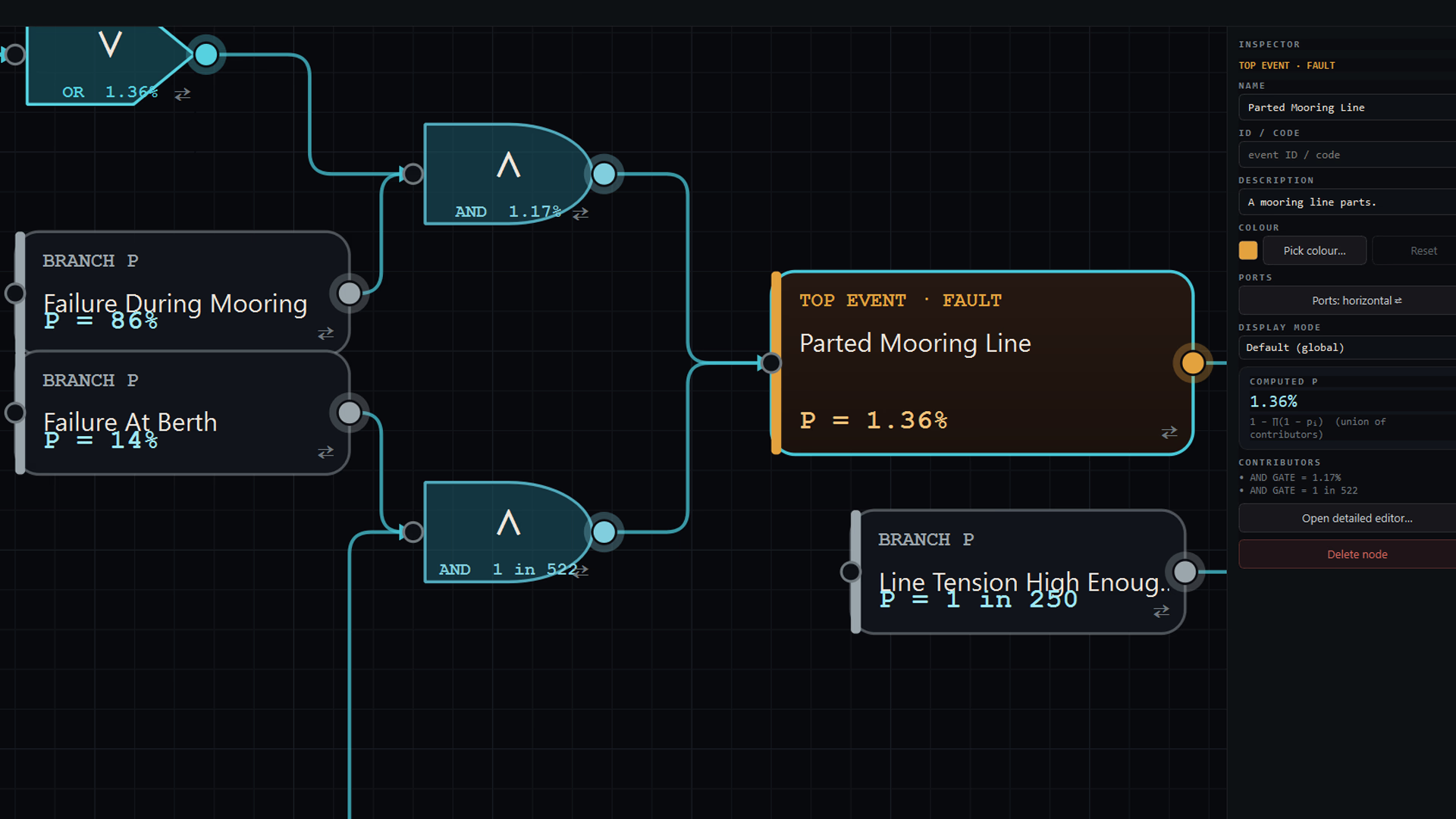Viewport: 1456px width, 819px height.
Task: Click input port of Parted Mooring Line event
Action: point(771,363)
